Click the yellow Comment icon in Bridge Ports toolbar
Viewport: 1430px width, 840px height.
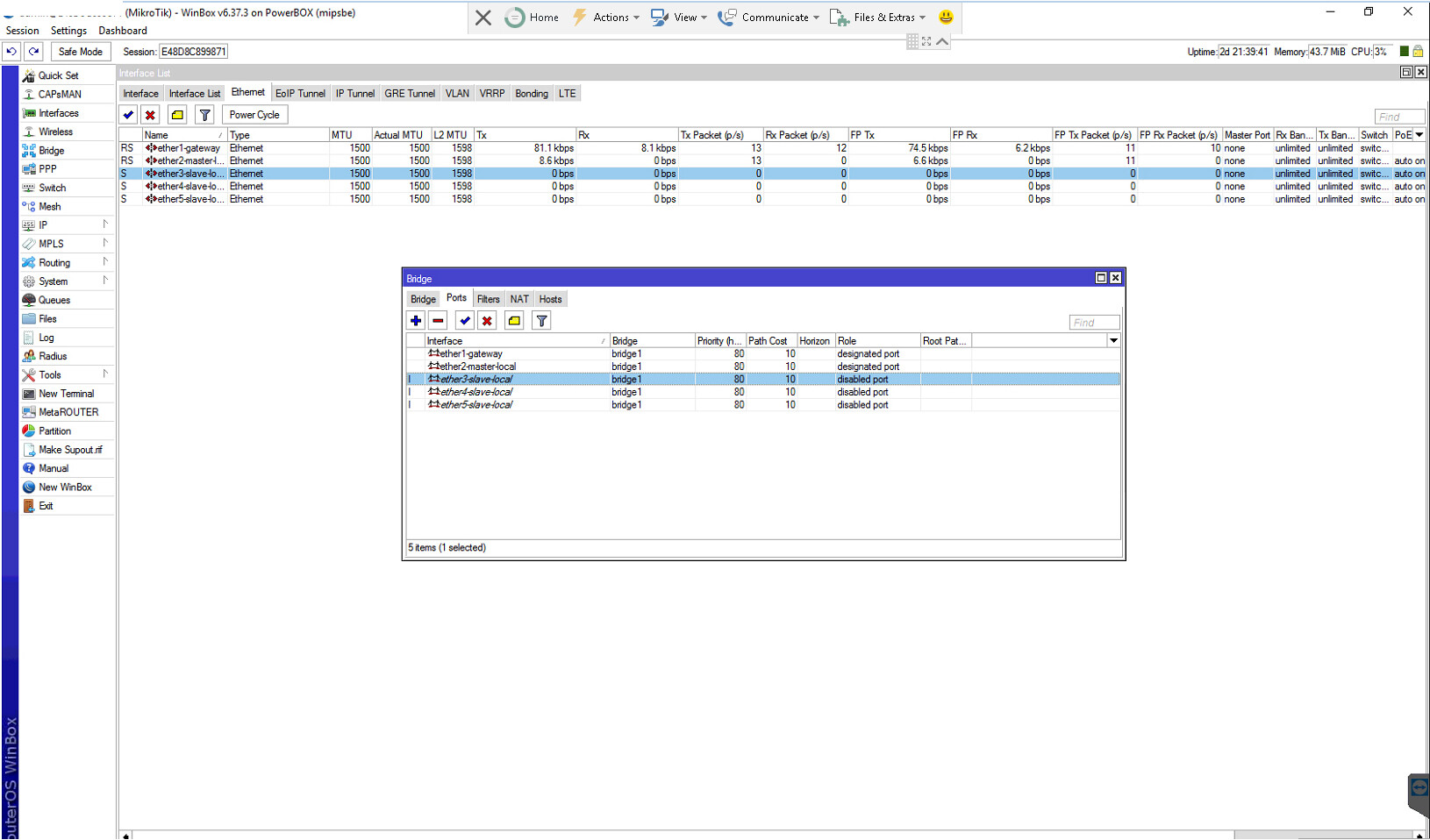click(514, 321)
